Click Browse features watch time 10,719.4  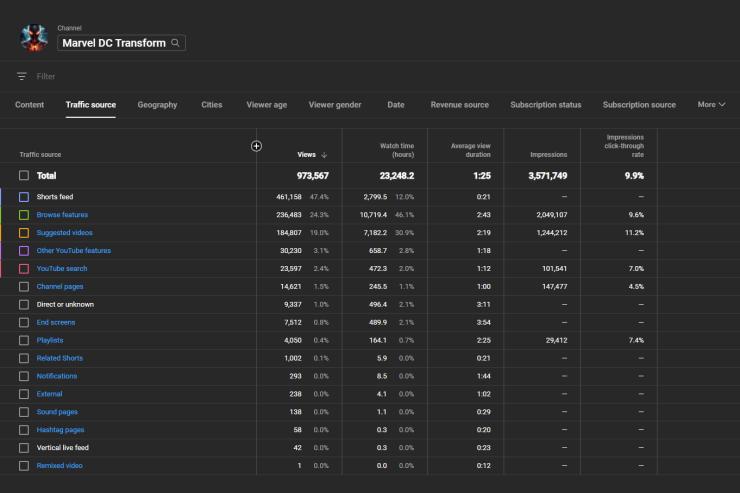(373, 215)
